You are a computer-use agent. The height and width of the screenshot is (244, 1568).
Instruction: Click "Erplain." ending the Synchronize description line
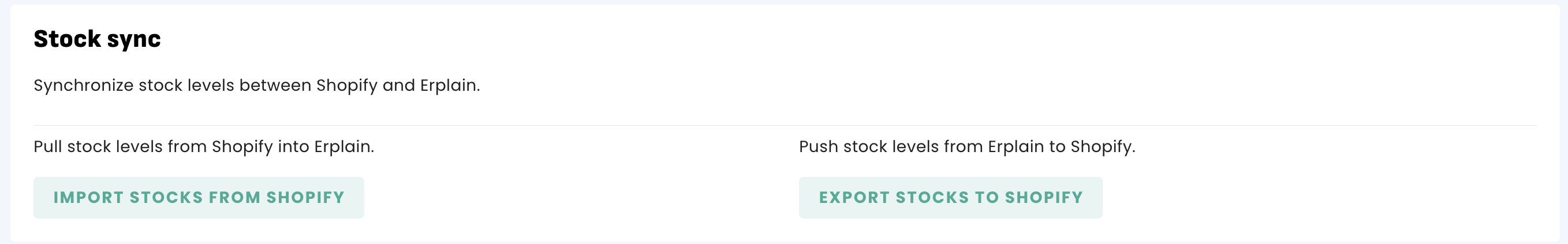tap(450, 86)
